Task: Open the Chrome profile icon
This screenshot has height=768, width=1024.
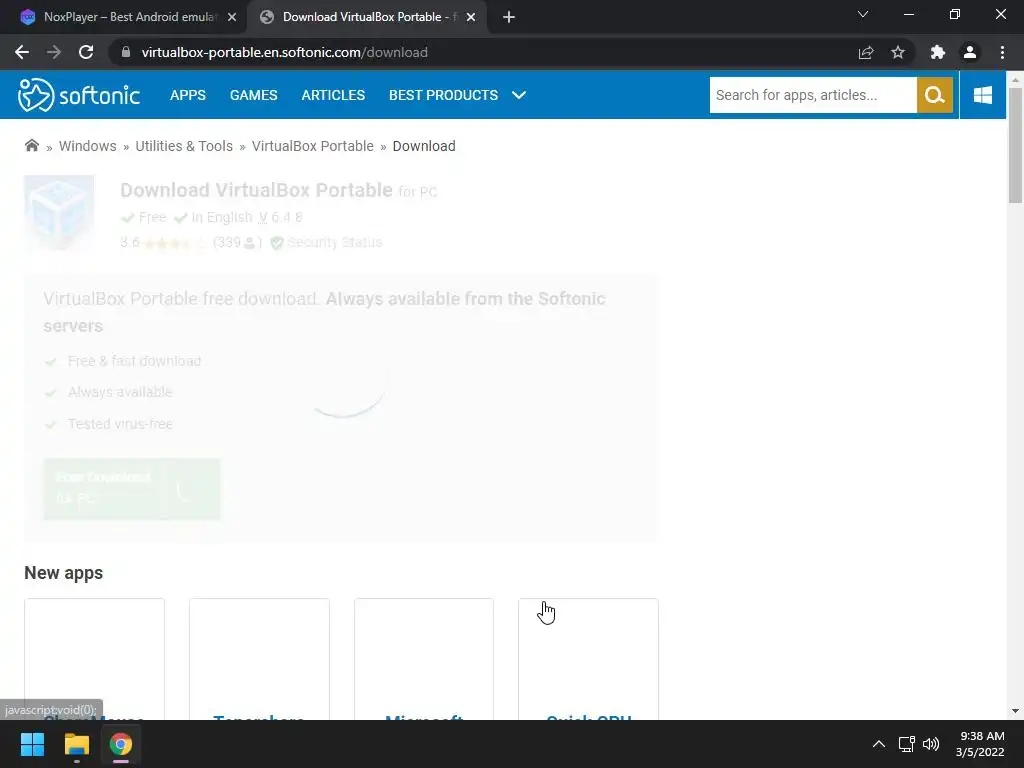Action: [970, 52]
